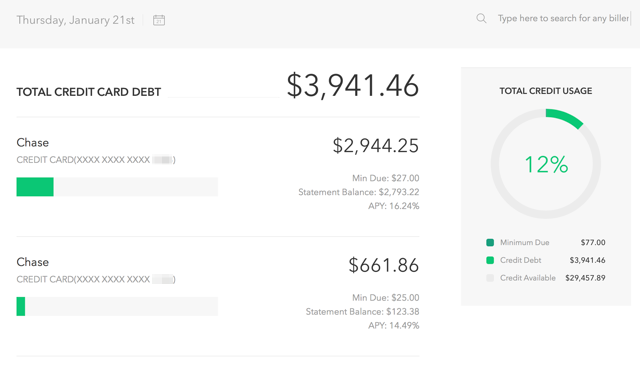Click the usage bar of $2,944.25 card

click(117, 187)
